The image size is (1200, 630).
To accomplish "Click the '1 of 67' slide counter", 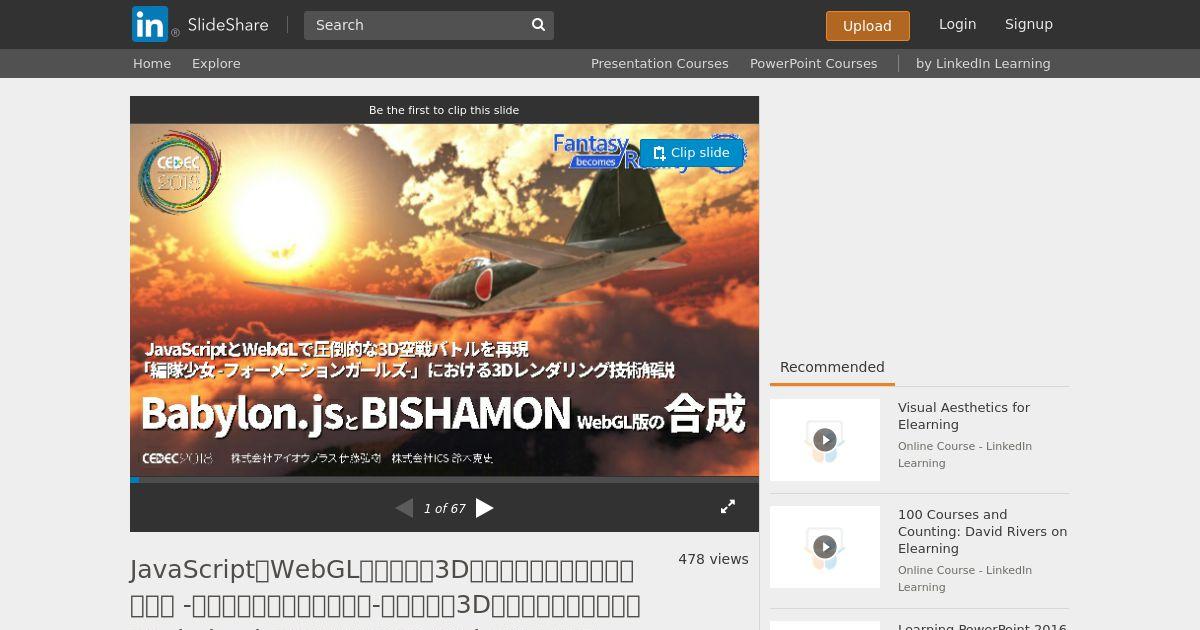I will pos(444,509).
